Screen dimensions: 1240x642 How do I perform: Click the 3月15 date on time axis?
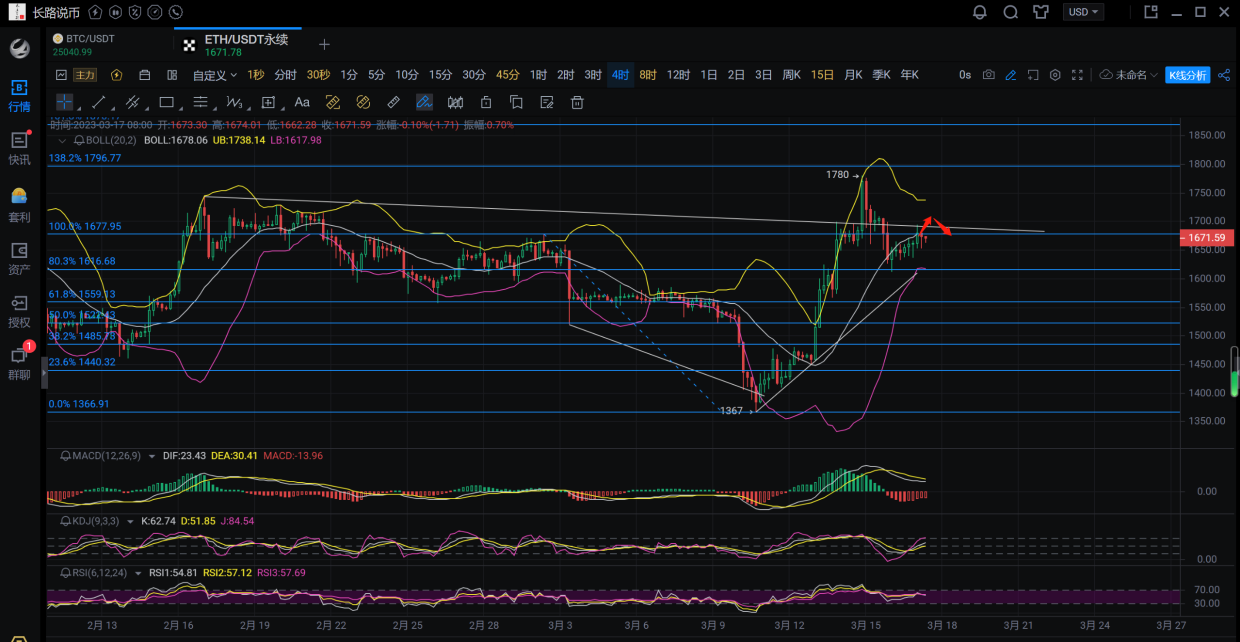click(x=865, y=625)
